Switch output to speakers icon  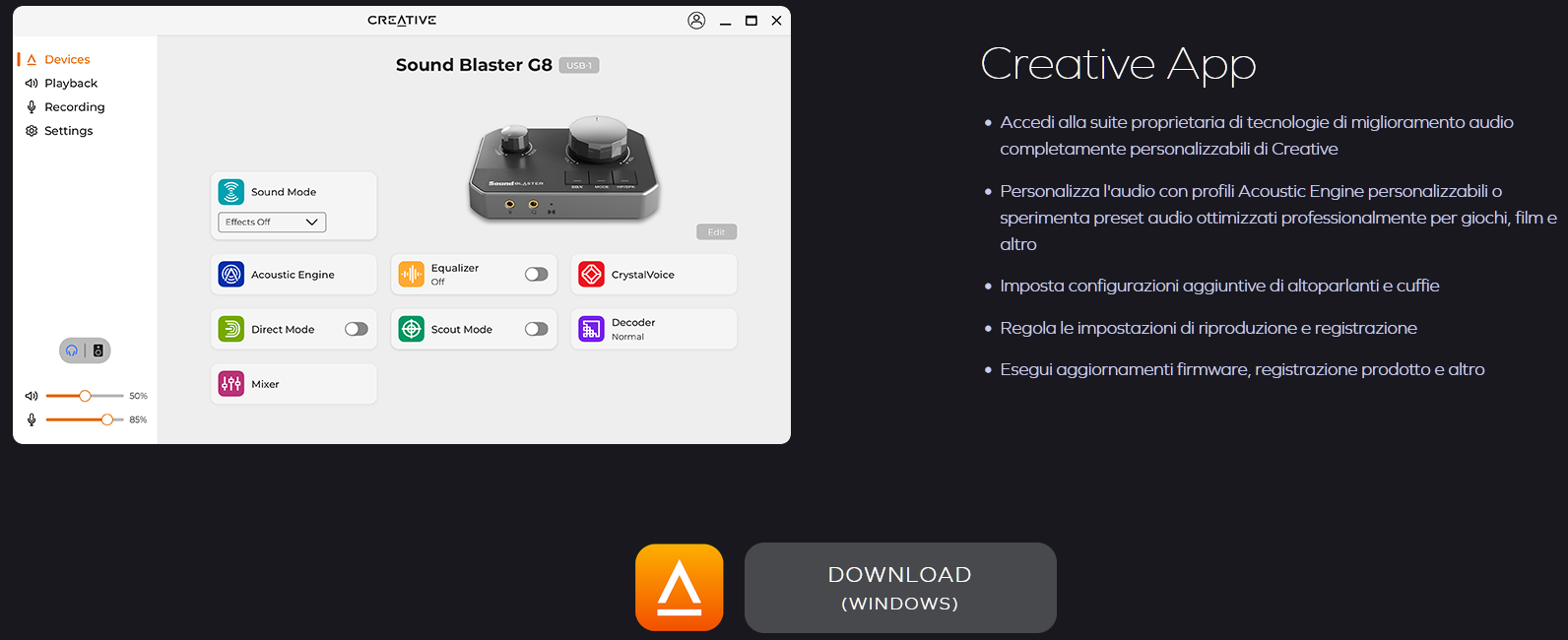point(98,351)
